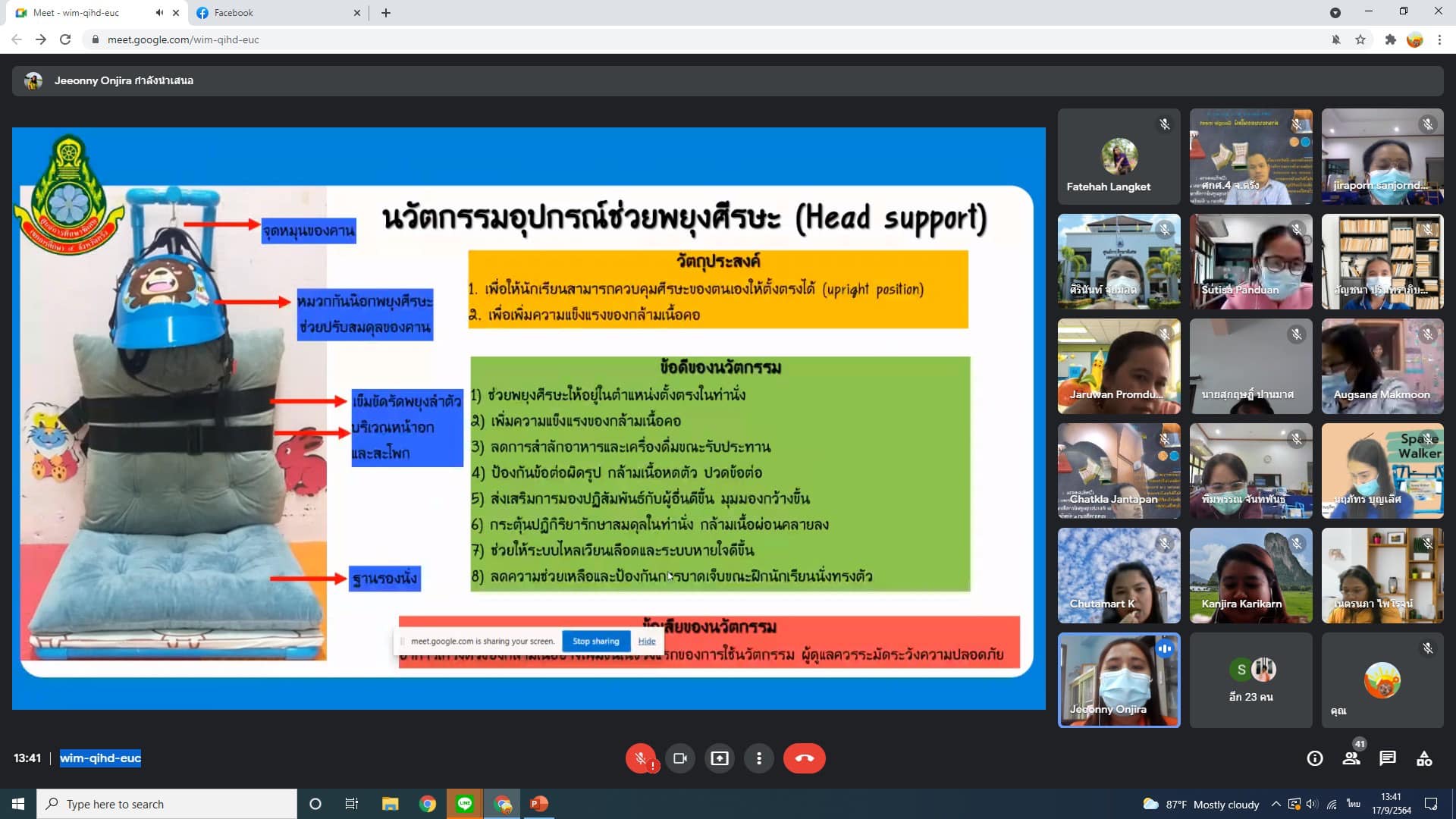Open activities icon in Meet
The width and height of the screenshot is (1456, 819).
point(1424,758)
